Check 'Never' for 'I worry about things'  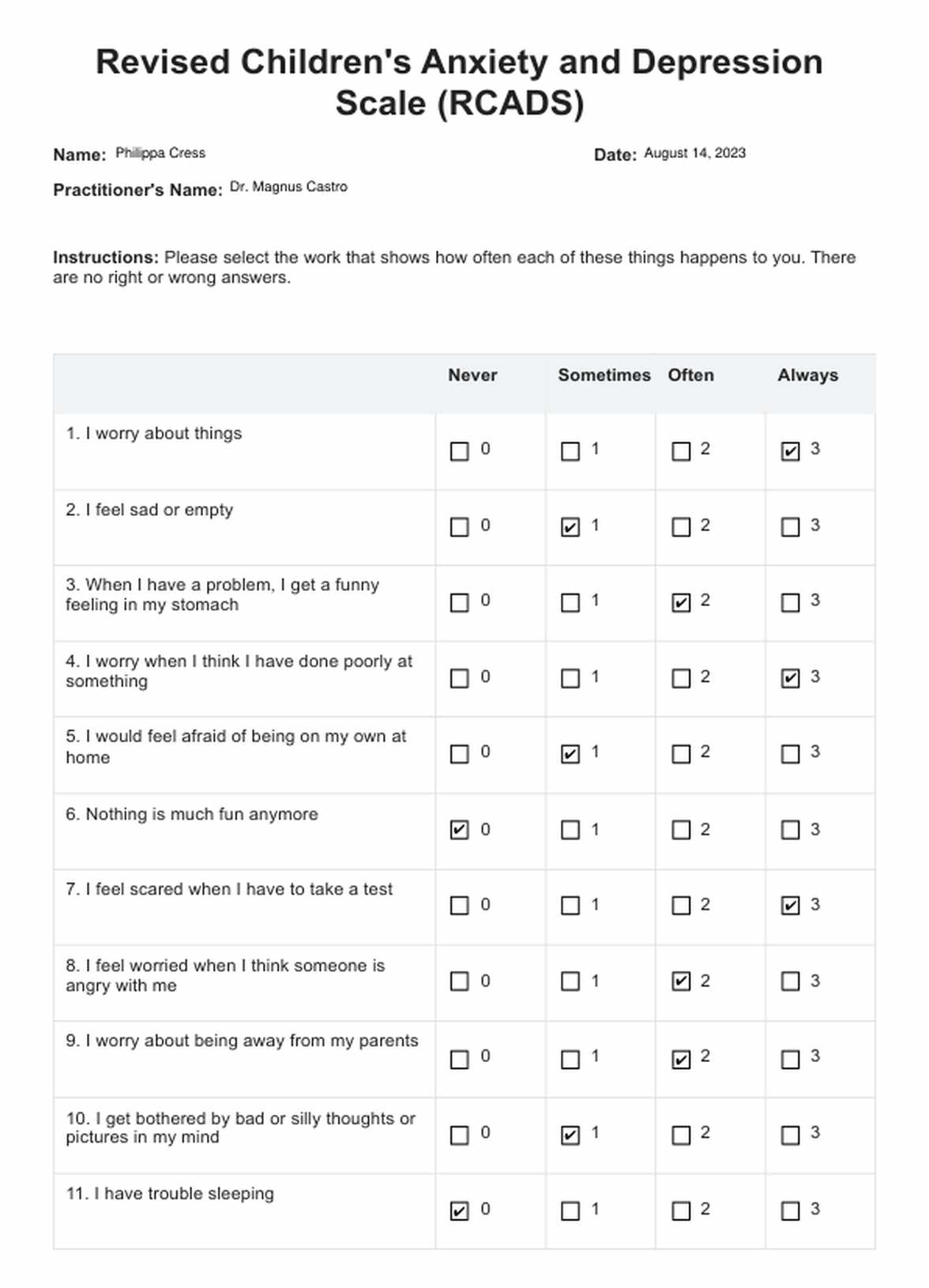pyautogui.click(x=459, y=451)
